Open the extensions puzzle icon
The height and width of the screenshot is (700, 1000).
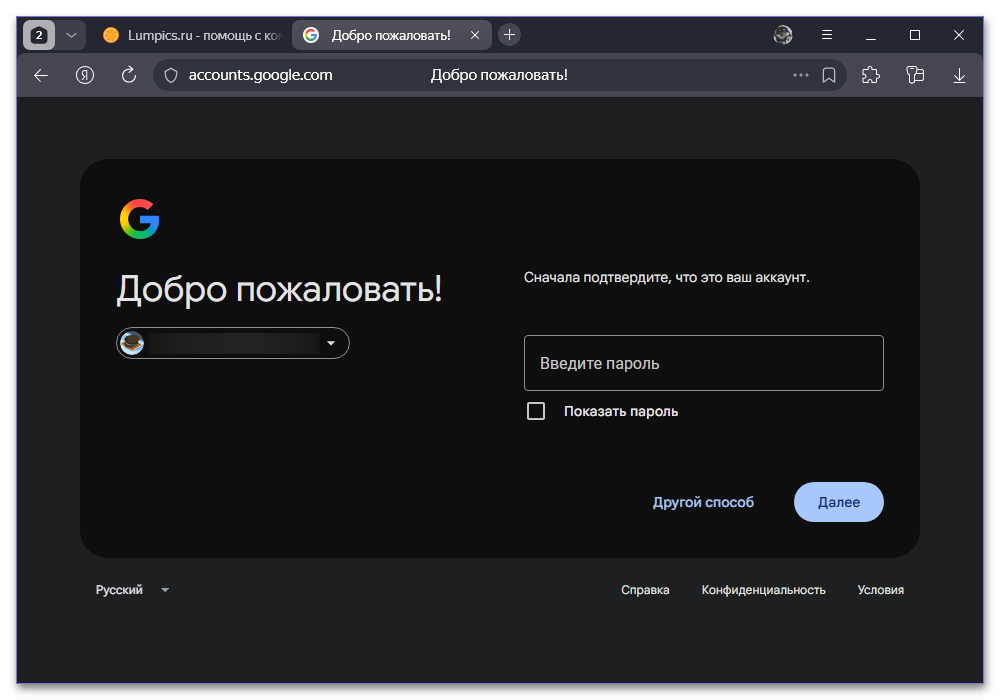[871, 75]
